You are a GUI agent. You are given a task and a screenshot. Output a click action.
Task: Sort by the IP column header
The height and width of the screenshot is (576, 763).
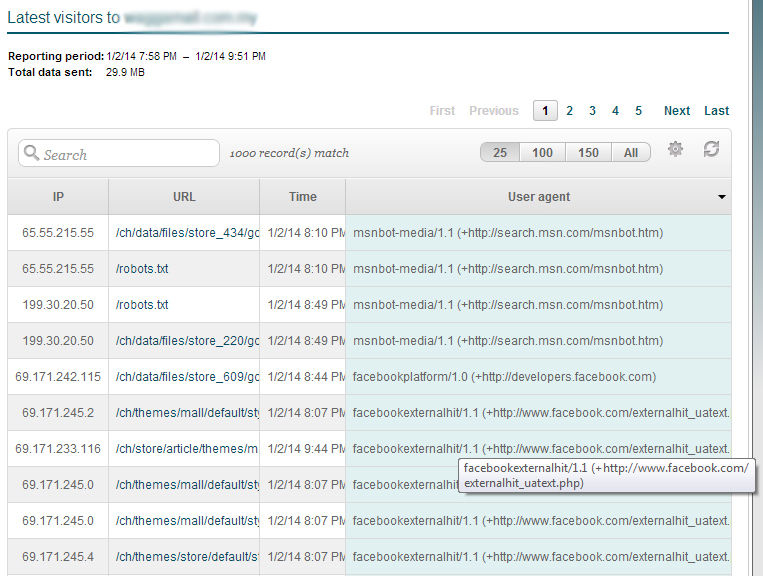58,197
